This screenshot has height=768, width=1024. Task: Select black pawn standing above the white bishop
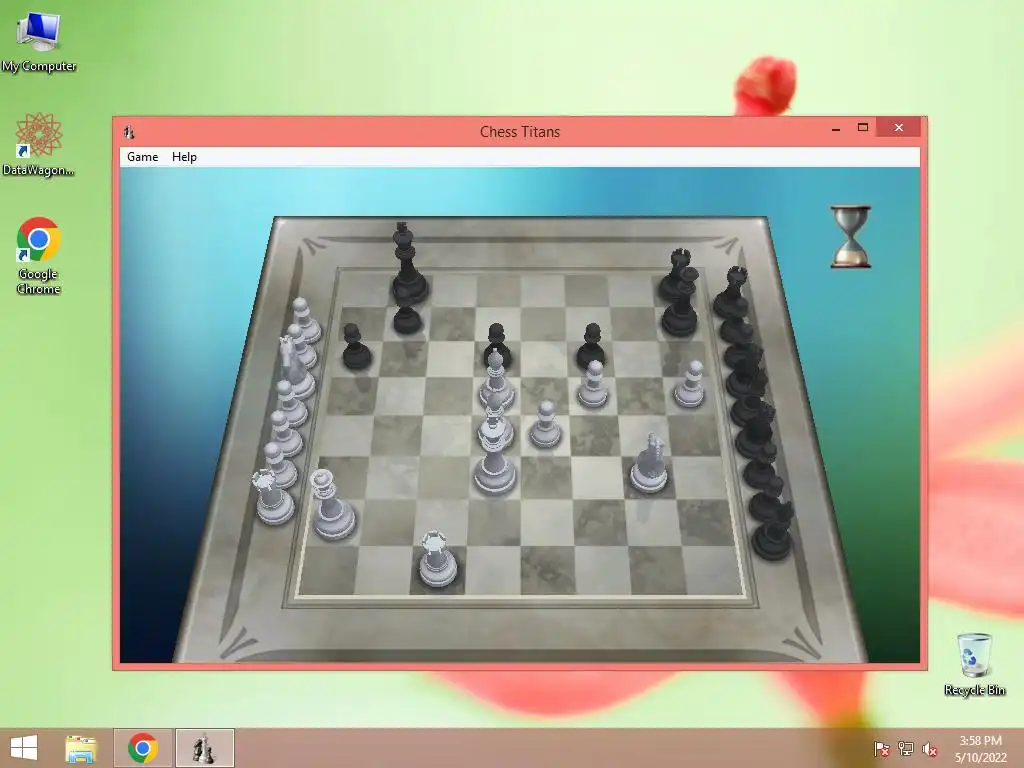497,343
